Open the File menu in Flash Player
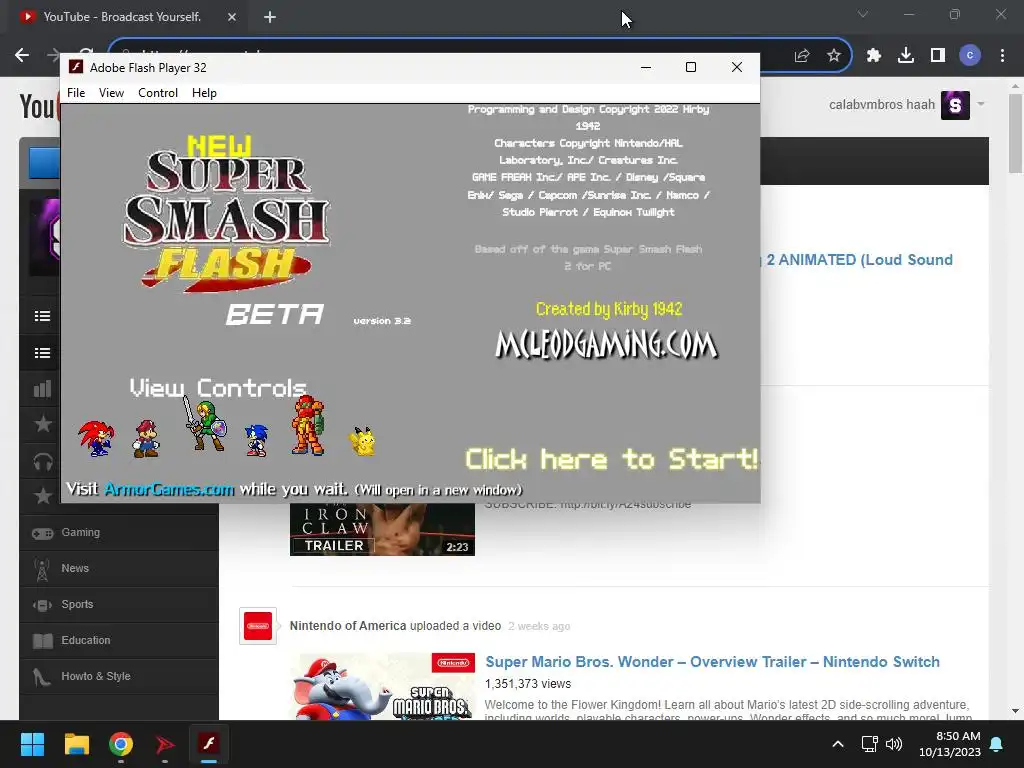Viewport: 1024px width, 768px height. (x=76, y=93)
